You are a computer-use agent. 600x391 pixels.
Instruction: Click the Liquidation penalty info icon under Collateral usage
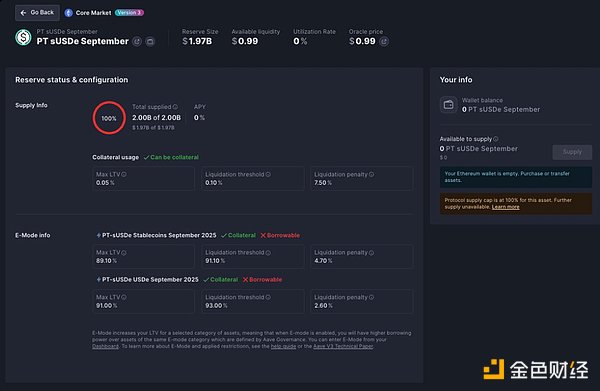tap(372, 174)
